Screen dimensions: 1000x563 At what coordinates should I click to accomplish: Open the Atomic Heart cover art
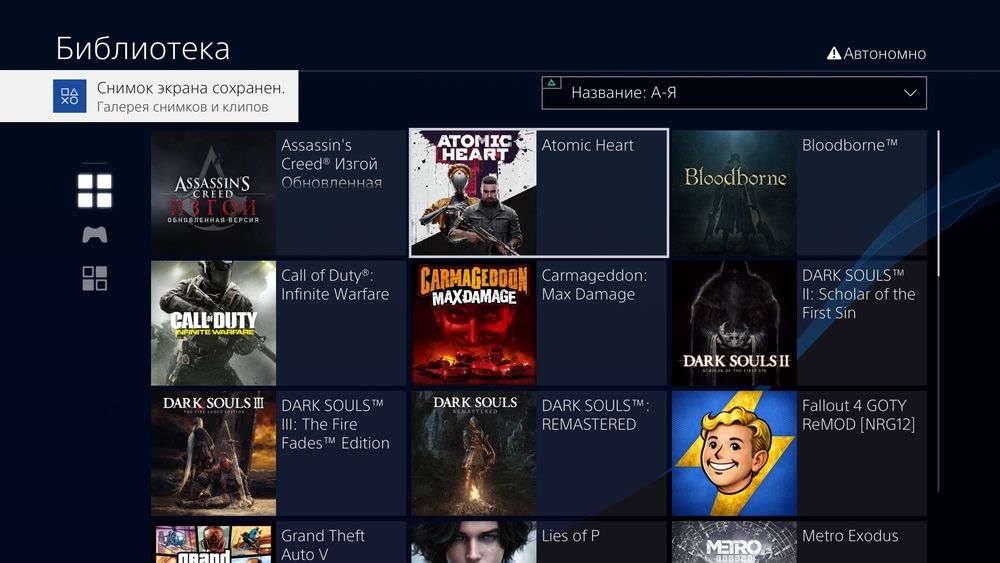coord(474,193)
